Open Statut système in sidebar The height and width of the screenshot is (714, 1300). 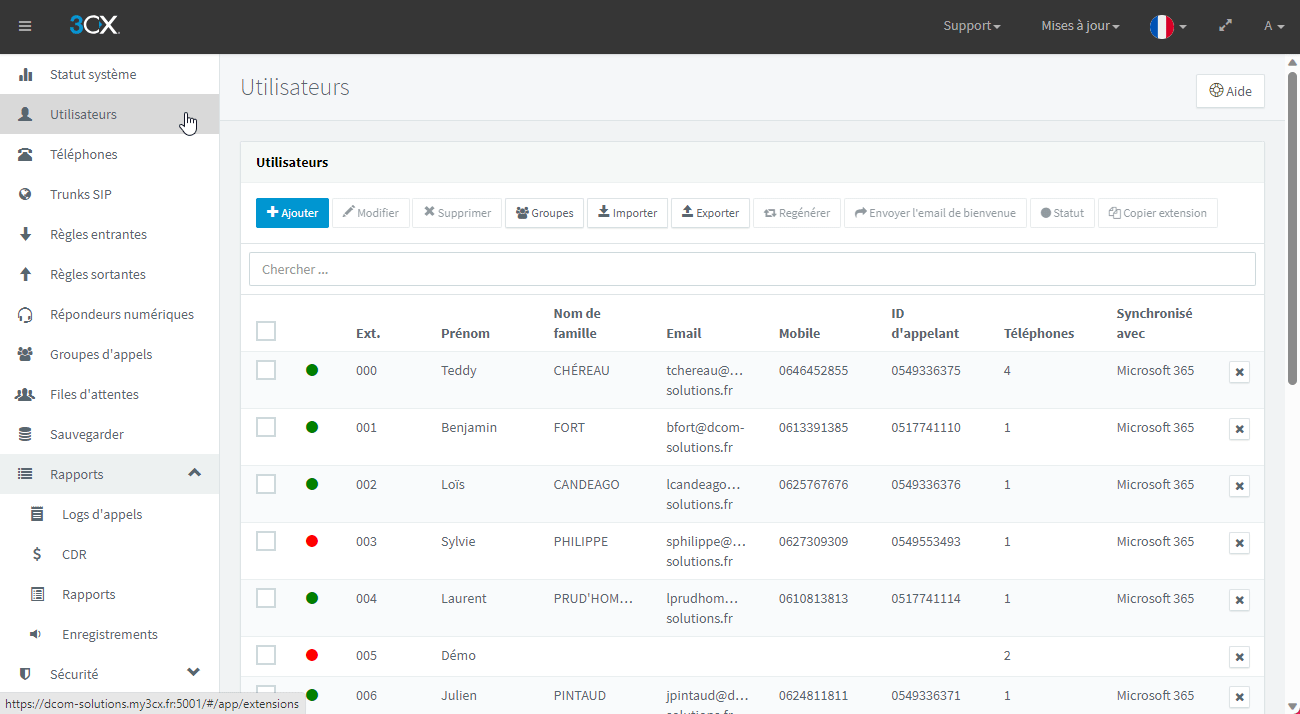coord(110,74)
